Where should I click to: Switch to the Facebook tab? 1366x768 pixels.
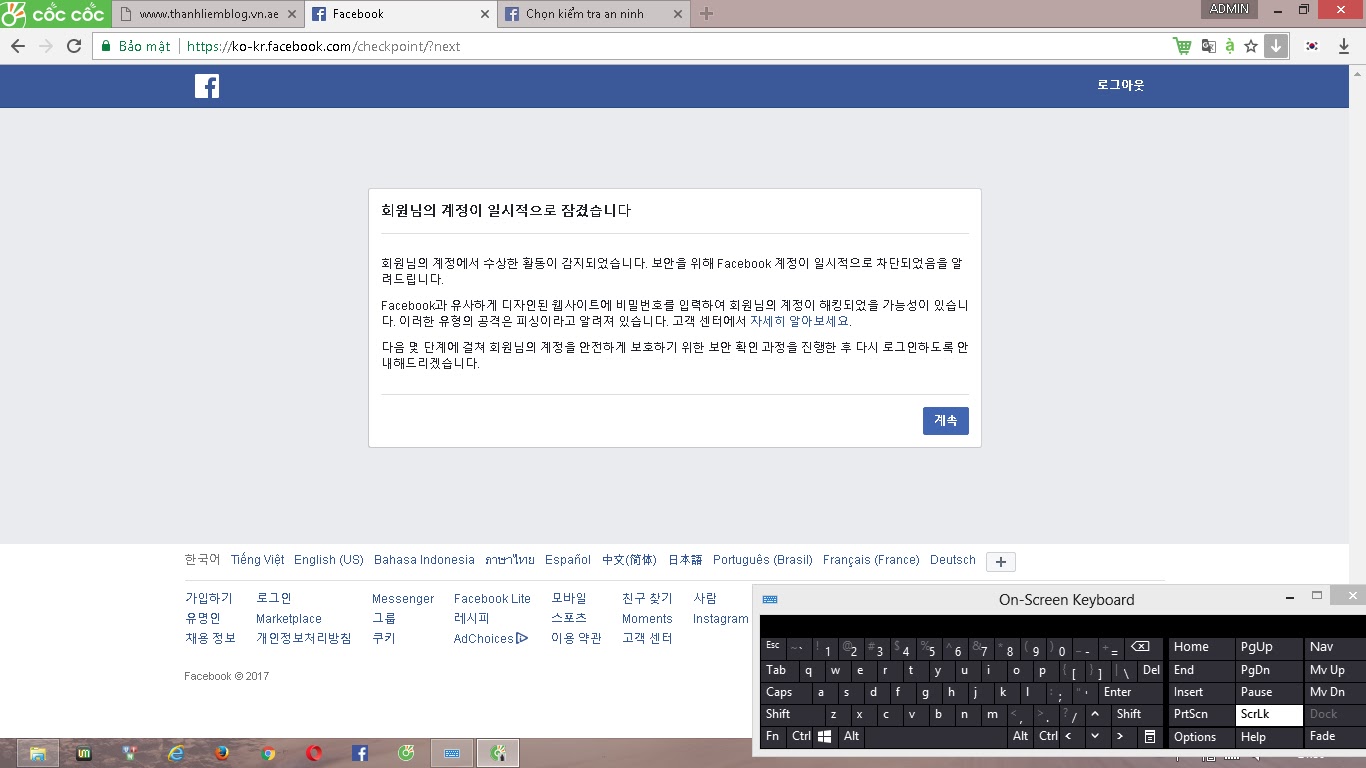(x=399, y=14)
